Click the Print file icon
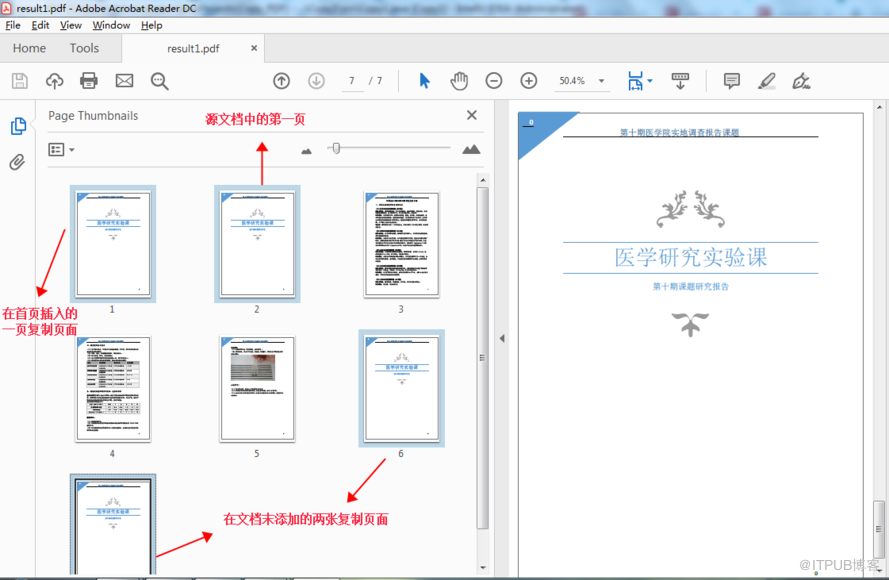 89,81
